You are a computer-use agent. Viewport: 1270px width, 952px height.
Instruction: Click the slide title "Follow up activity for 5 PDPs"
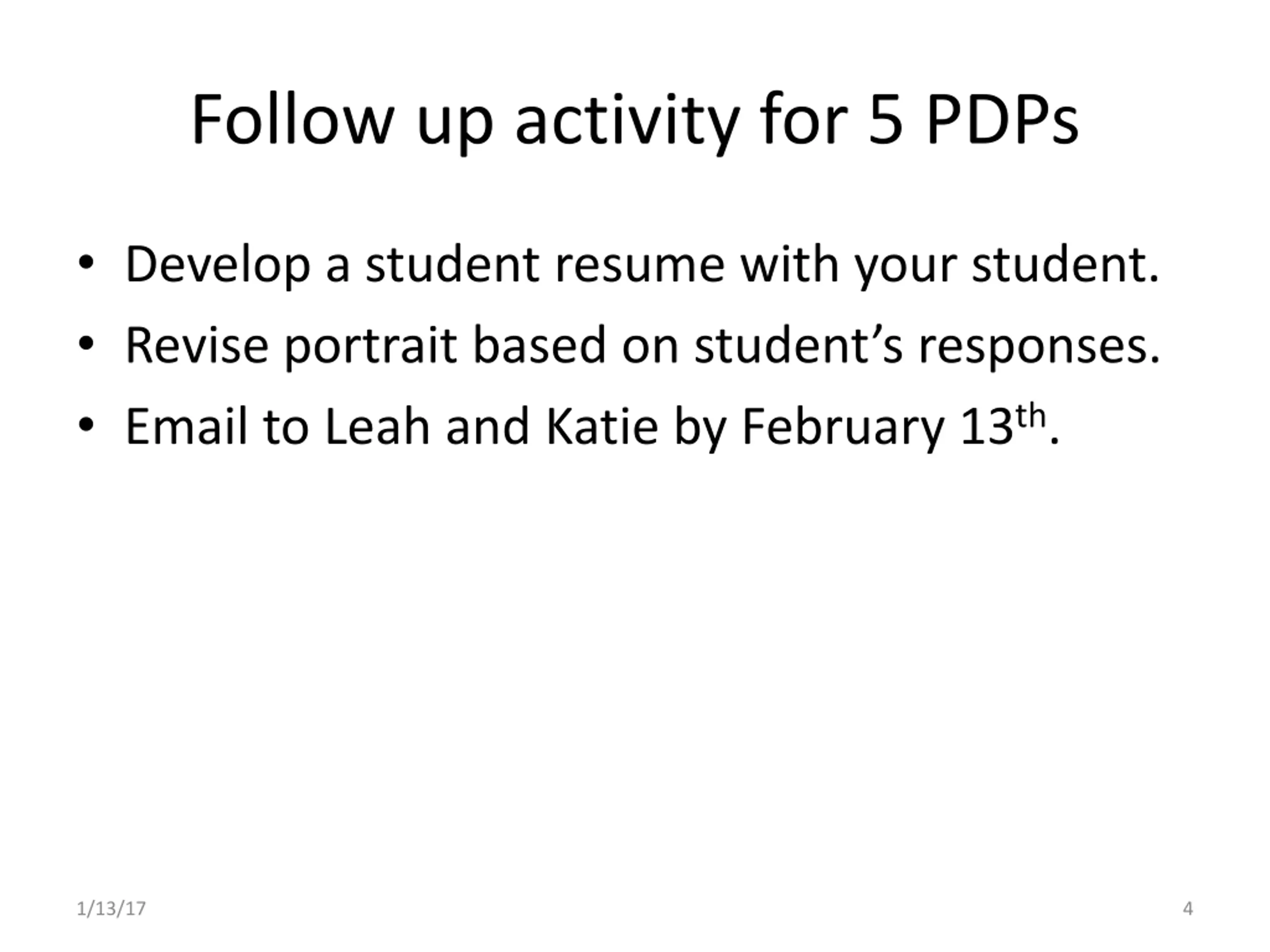635,120
